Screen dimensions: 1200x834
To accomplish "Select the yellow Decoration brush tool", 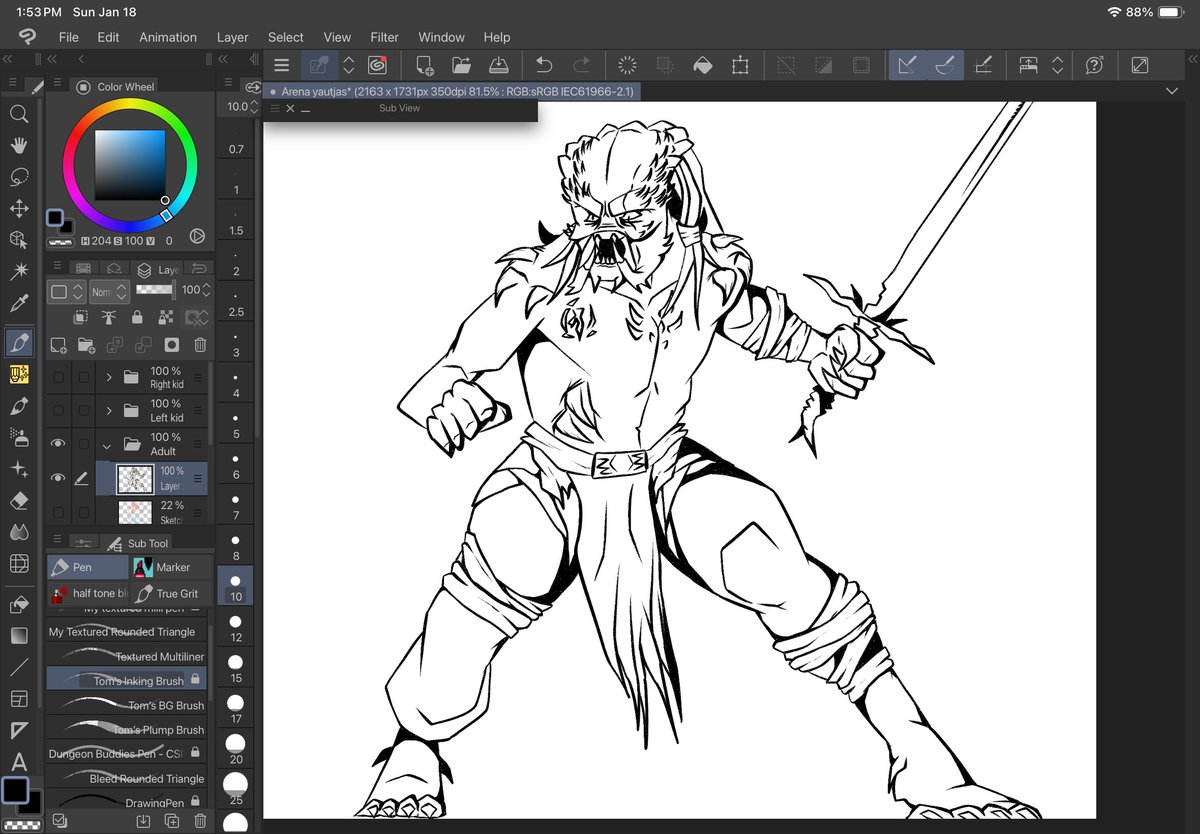I will tap(18, 375).
